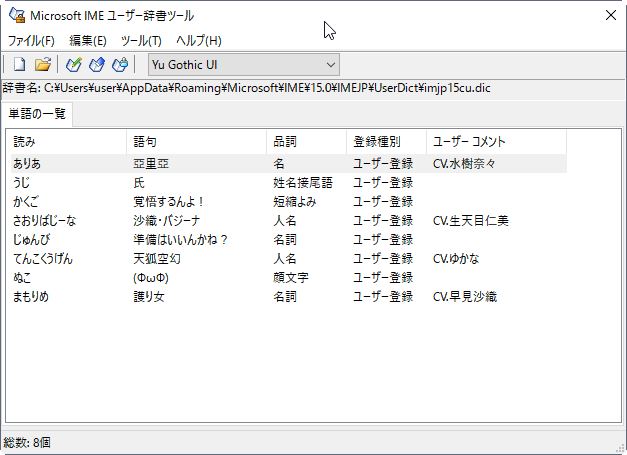
Task: Click the word 亜里亜
Action: point(151,164)
